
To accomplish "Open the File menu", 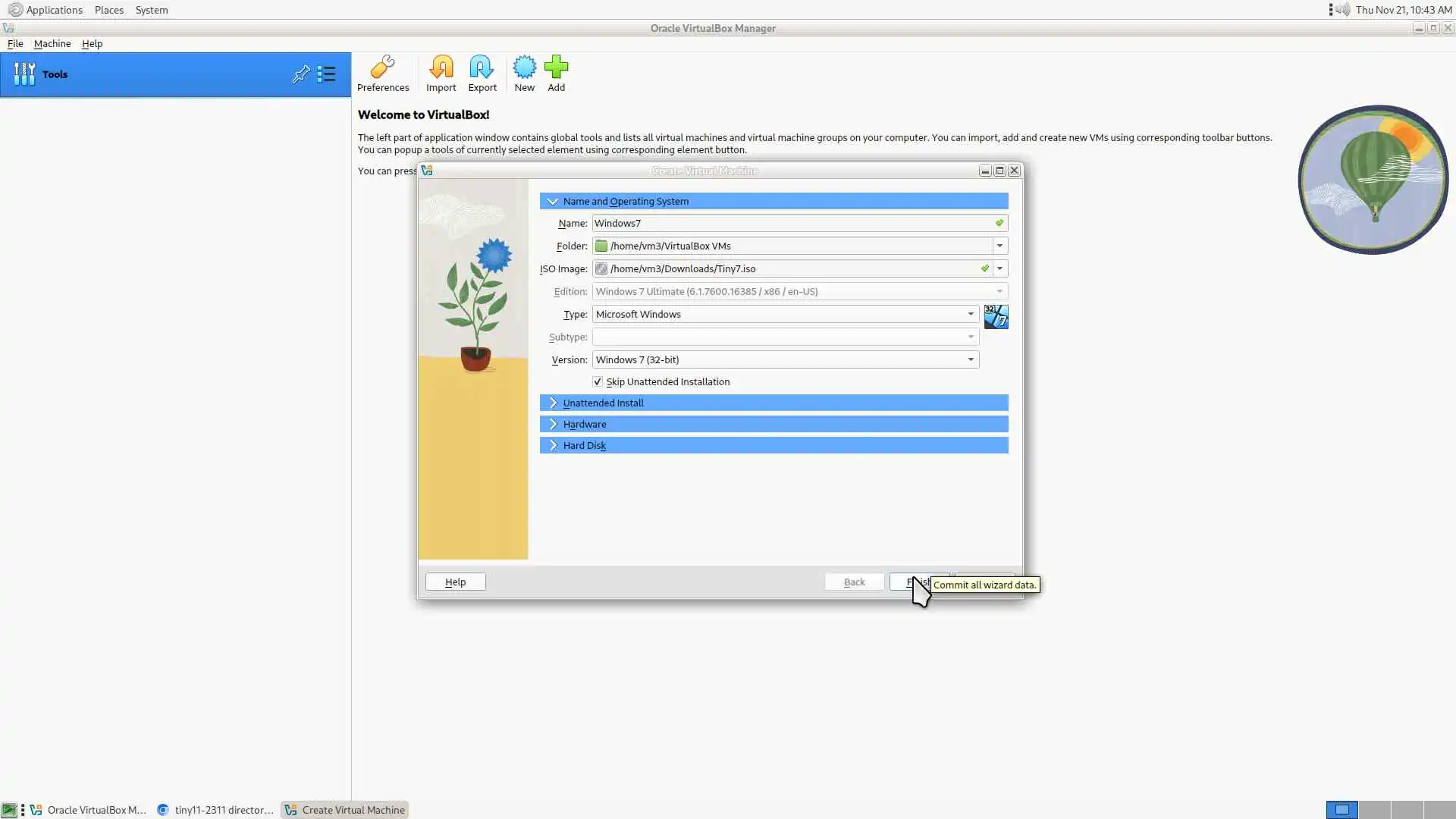I will pos(15,43).
